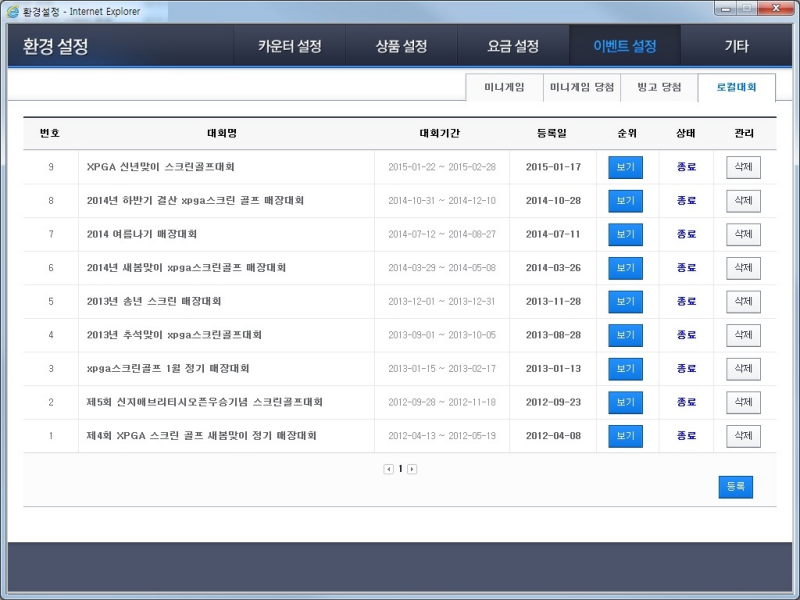Click the Internet Explorer window icon
The width and height of the screenshot is (800, 600).
tap(13, 11)
